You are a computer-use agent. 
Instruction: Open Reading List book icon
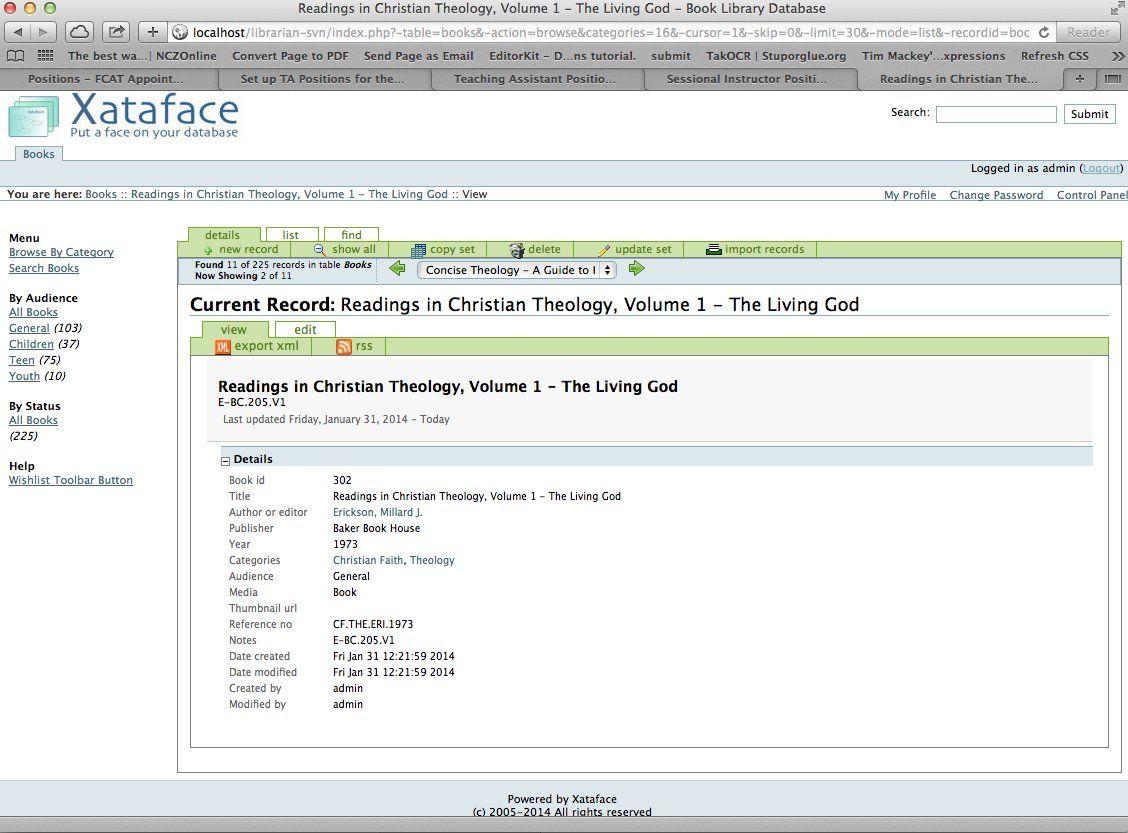[15, 55]
